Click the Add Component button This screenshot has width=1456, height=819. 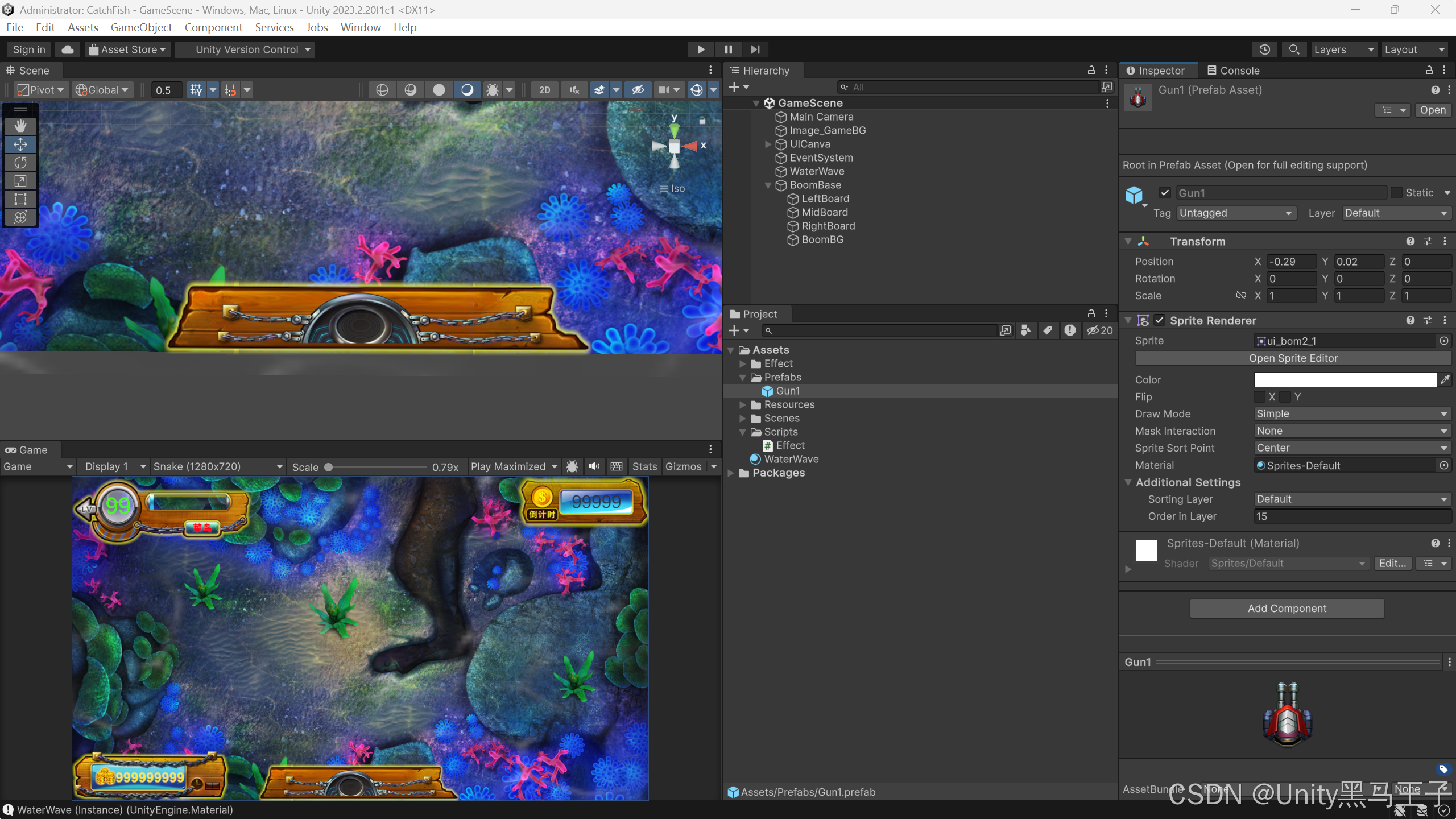1287,609
